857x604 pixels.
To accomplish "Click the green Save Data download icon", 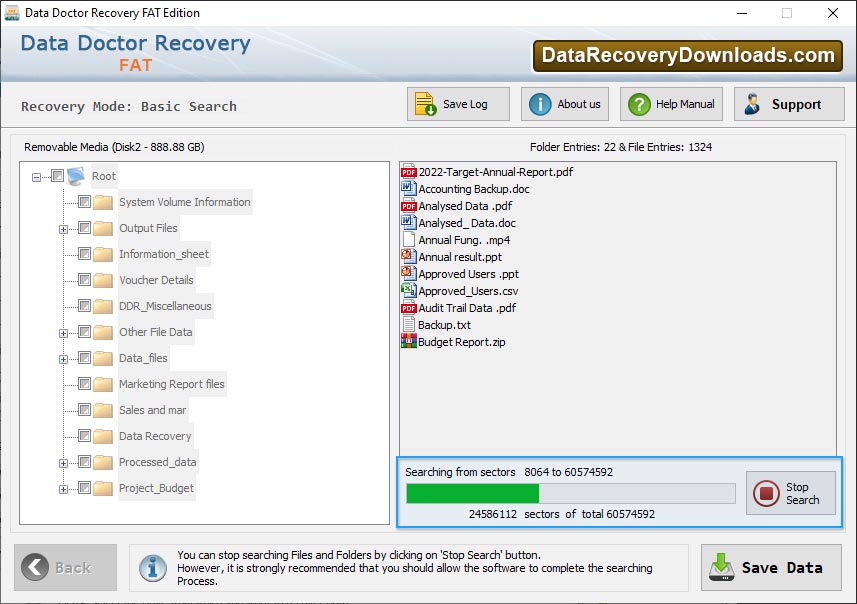I will (721, 567).
